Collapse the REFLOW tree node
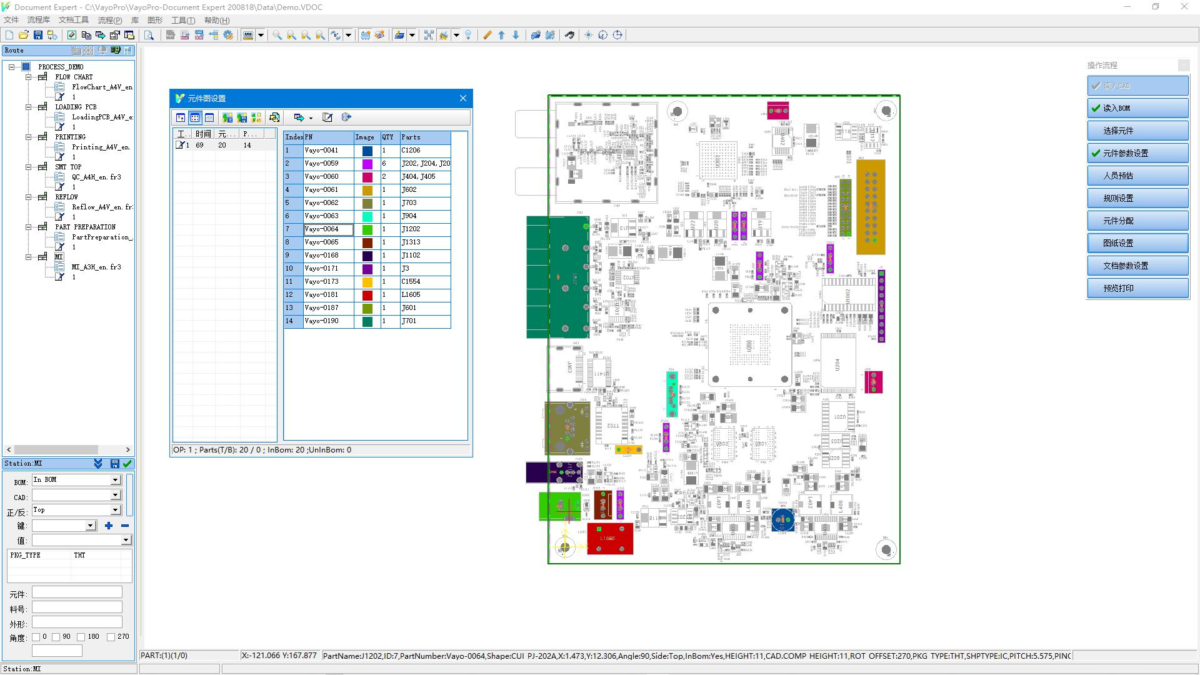This screenshot has height=675, width=1200. (29, 197)
